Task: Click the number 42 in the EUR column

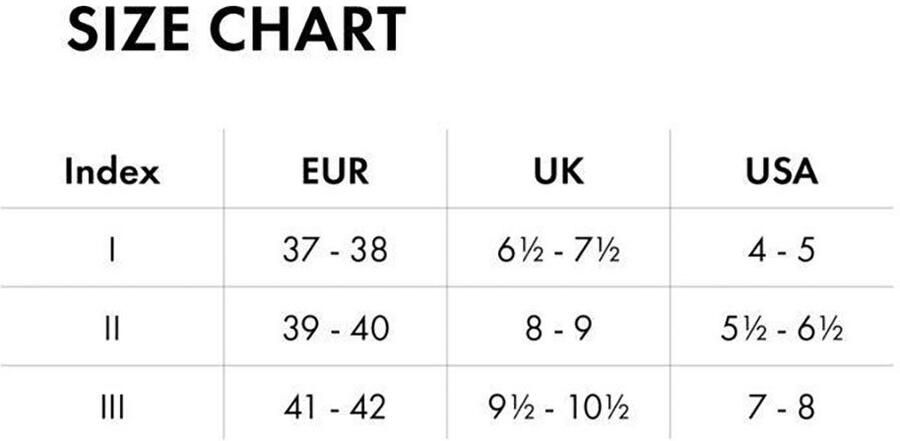Action: (367, 407)
